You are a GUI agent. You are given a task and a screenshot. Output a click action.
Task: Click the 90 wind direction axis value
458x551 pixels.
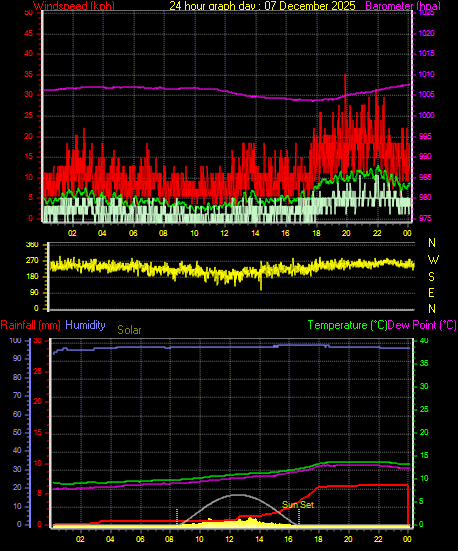tap(34, 293)
